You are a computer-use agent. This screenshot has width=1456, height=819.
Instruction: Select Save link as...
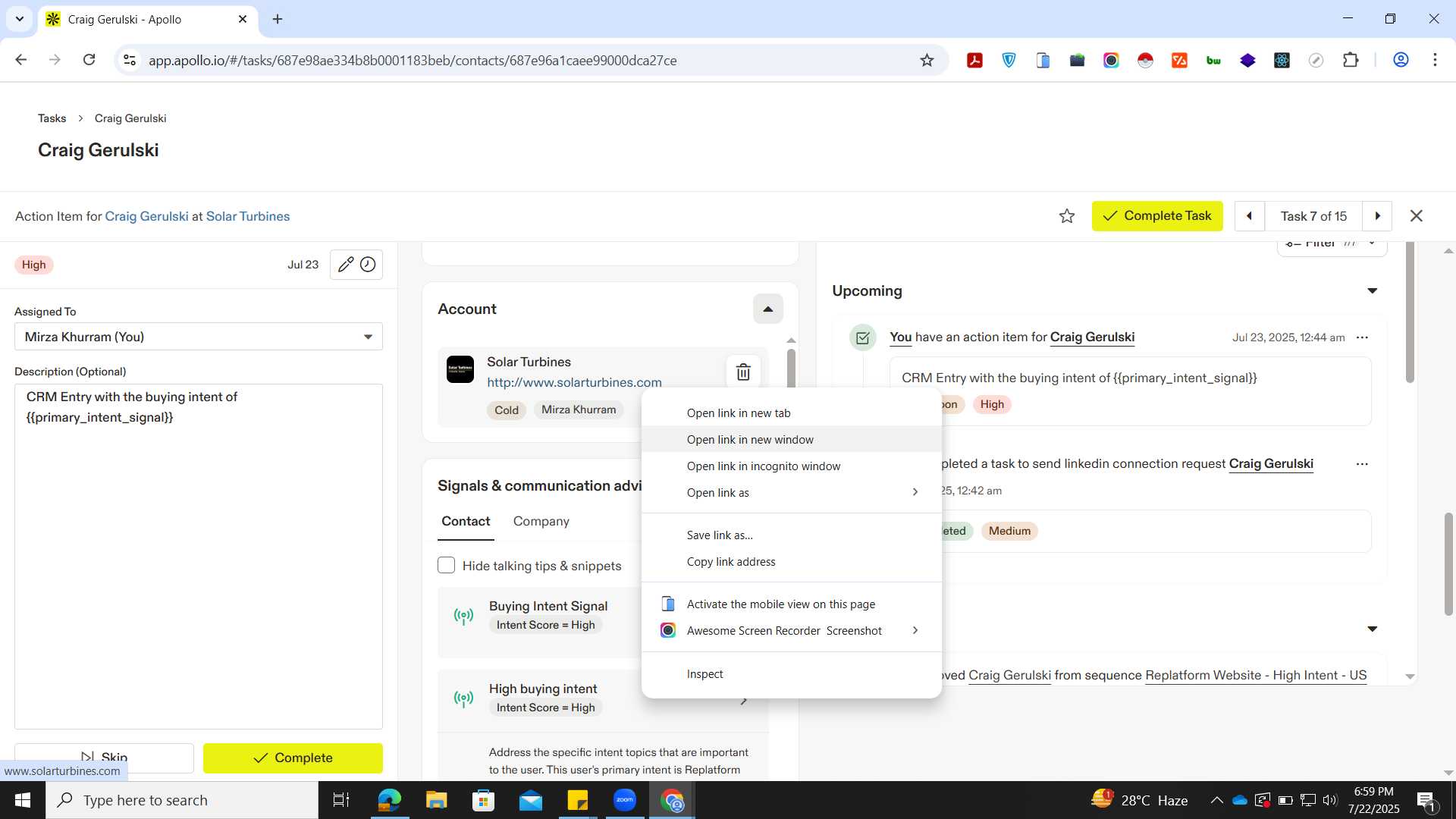pyautogui.click(x=792, y=535)
